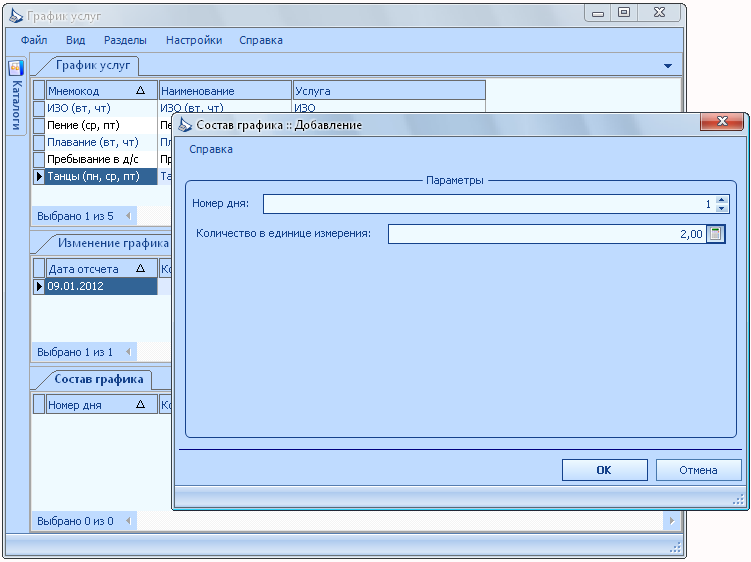Increase Номер дня with the up spinner arrow
Image resolution: width=751 pixels, height=562 pixels.
click(722, 199)
